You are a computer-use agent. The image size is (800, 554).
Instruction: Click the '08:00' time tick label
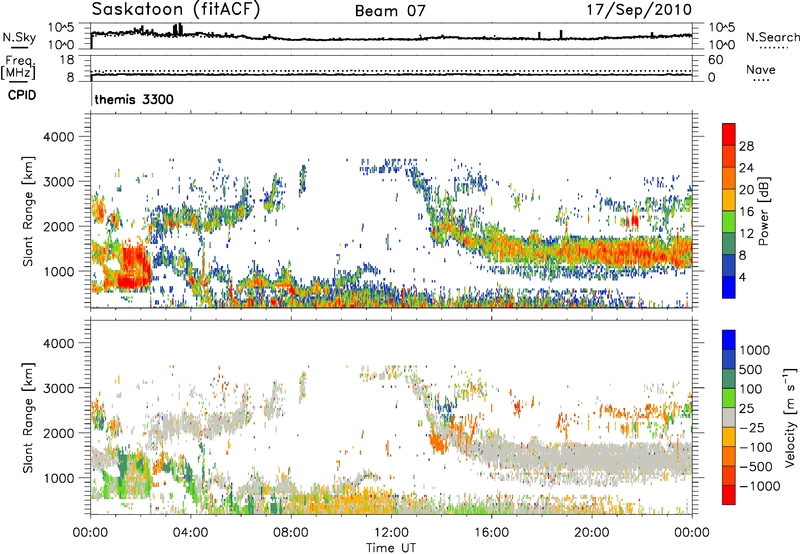coord(291,533)
